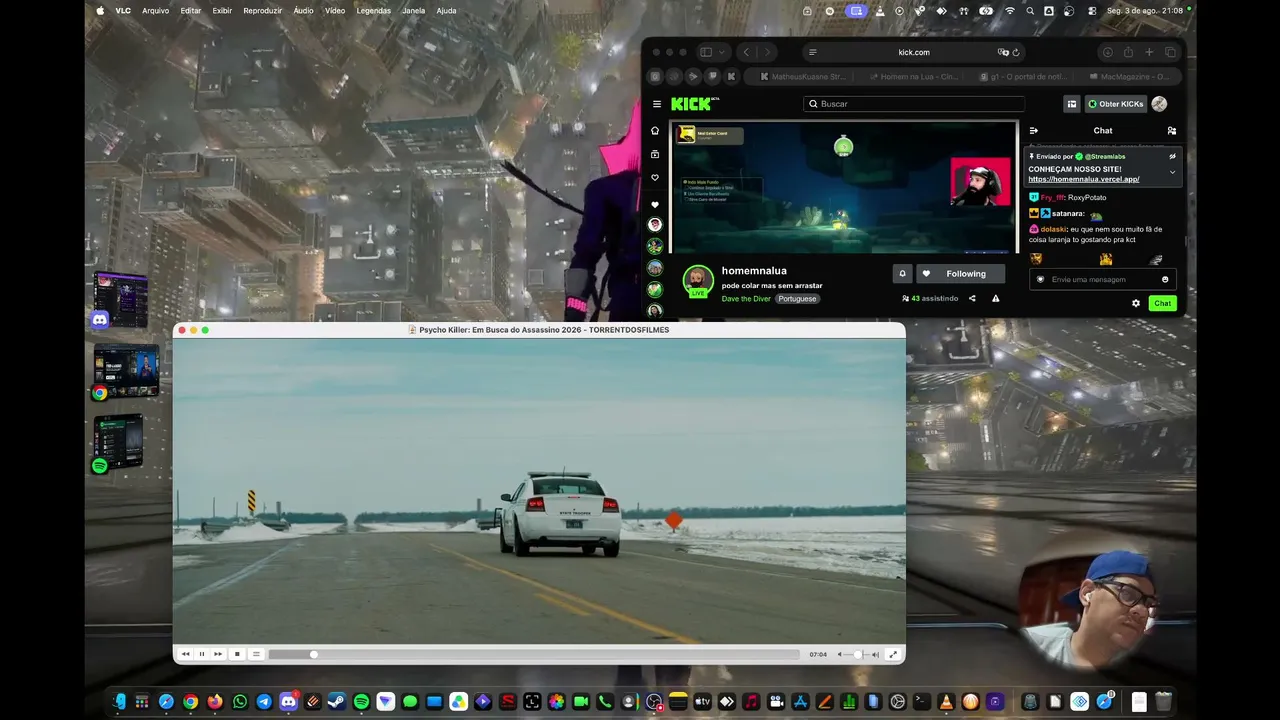Go back in Safari
This screenshot has width=1280, height=720.
746,52
